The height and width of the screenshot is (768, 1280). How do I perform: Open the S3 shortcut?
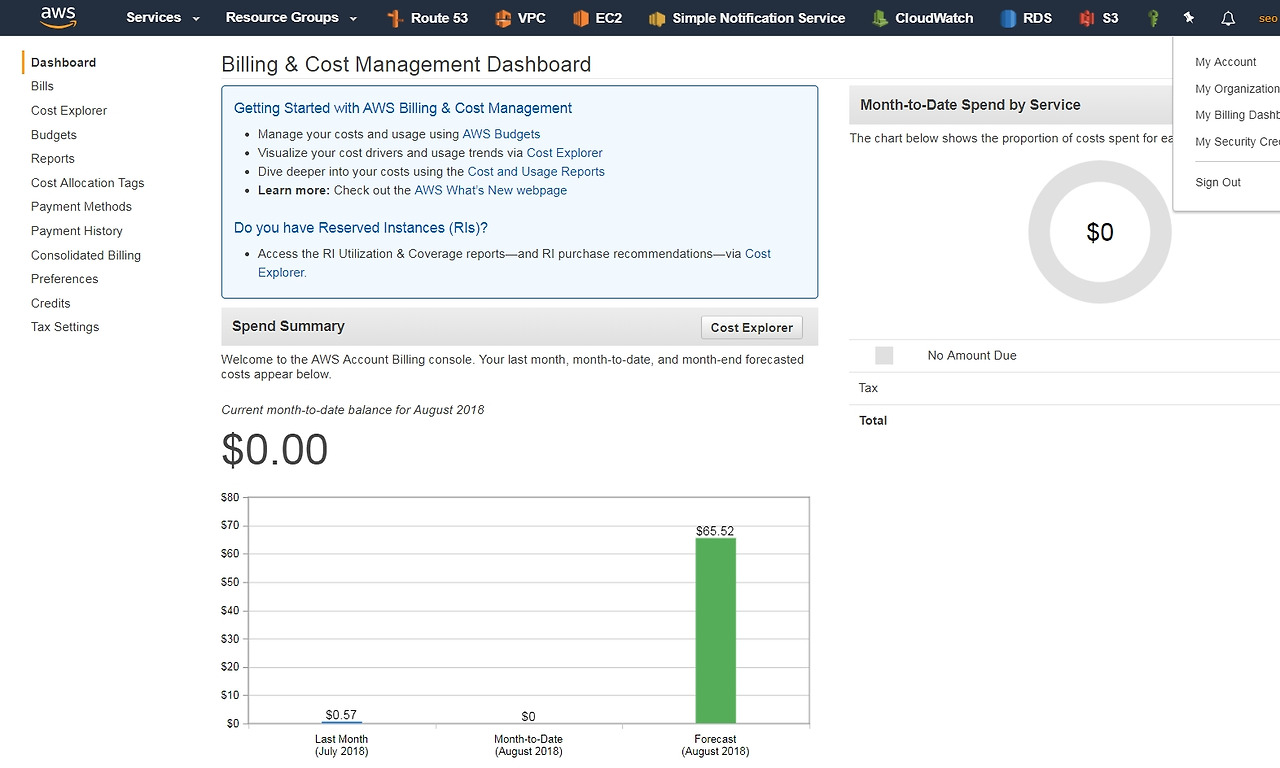(1098, 18)
